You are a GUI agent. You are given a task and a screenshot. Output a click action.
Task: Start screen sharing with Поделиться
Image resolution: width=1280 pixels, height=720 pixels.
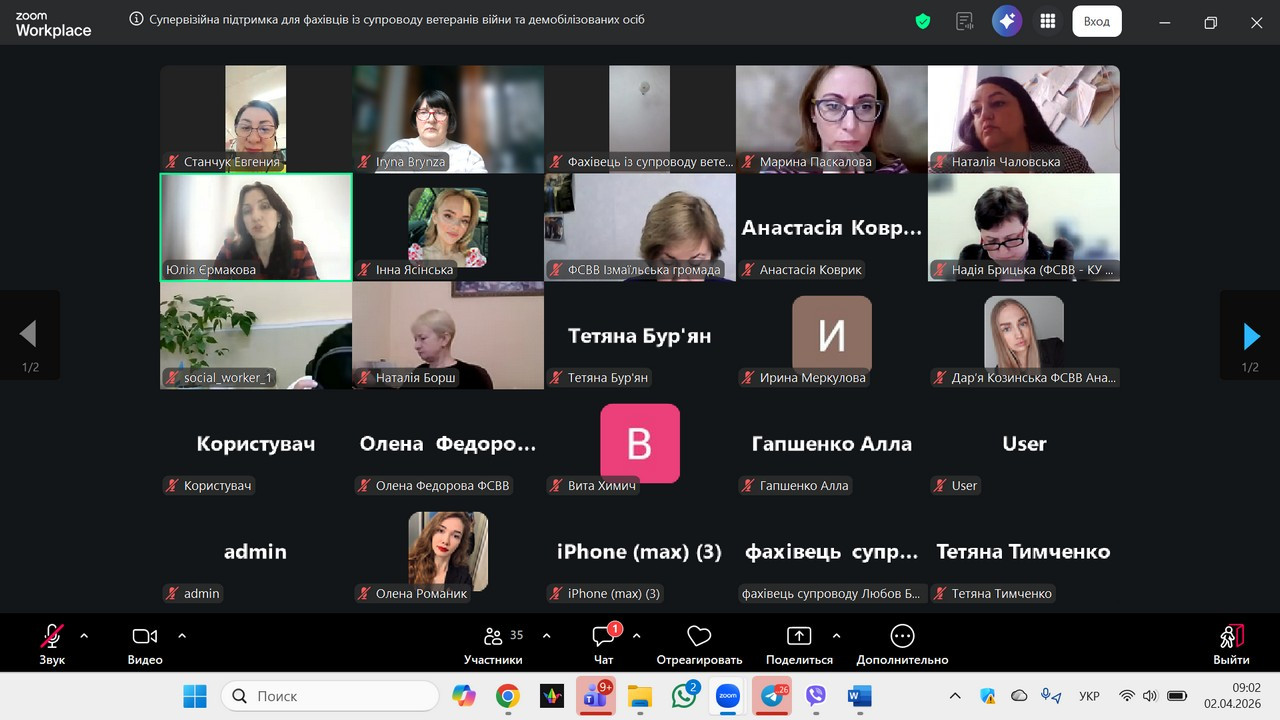tap(799, 644)
